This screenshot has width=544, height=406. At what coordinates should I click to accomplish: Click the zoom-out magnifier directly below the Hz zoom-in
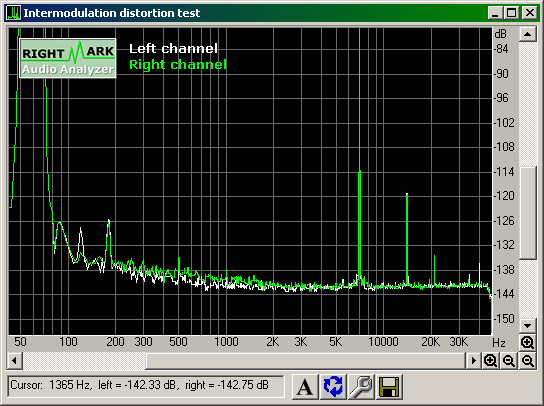point(528,361)
